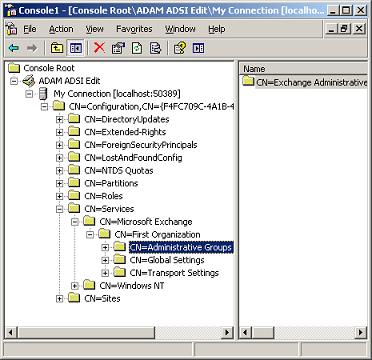Screen dimensions: 372x360
Task: Toggle the Show/Hide Console Tree icon
Action: point(75,48)
